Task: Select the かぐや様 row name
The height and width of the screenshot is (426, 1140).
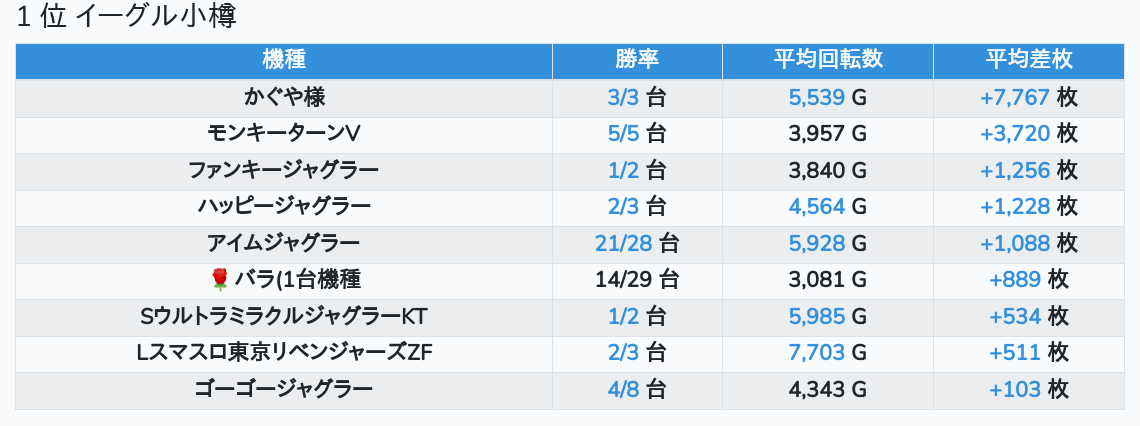Action: (x=284, y=97)
